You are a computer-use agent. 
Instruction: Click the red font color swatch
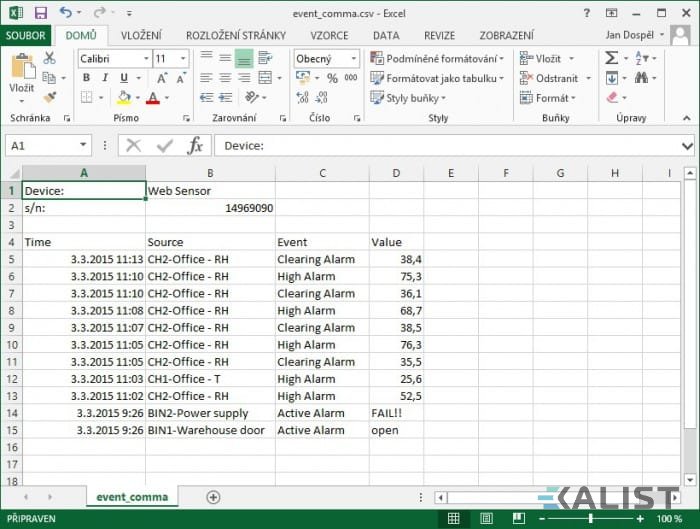(x=153, y=98)
